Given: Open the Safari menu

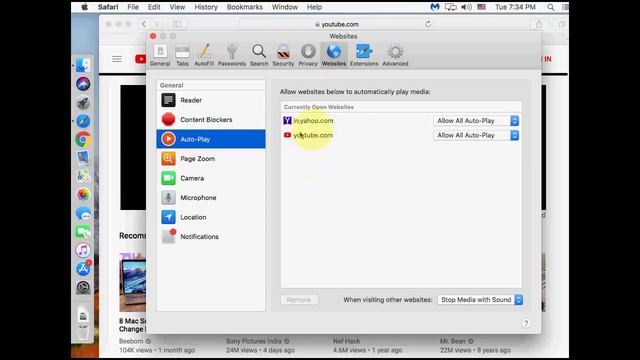Looking at the screenshot, I should (x=108, y=7).
